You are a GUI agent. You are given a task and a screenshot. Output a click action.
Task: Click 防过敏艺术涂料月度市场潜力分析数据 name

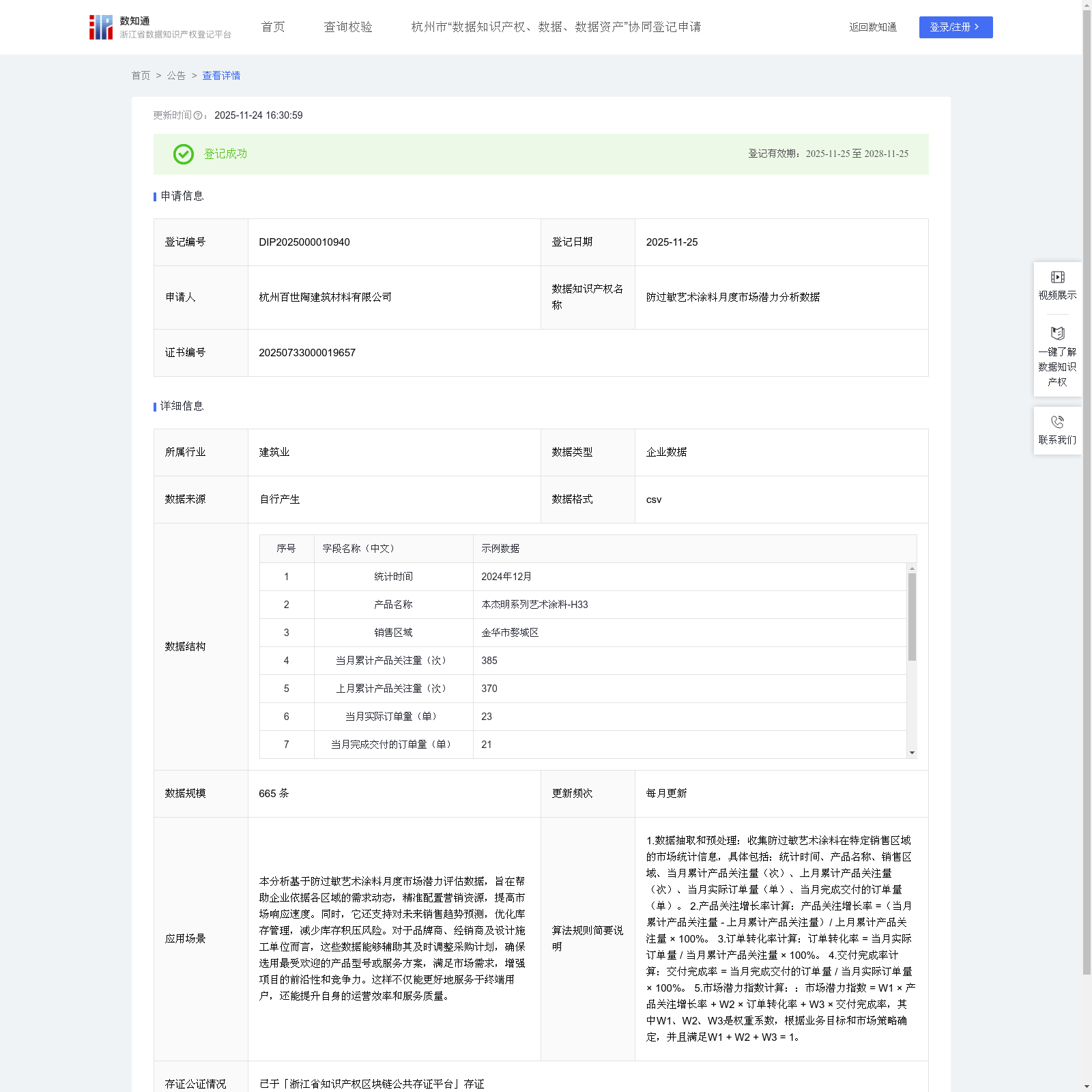pyautogui.click(x=733, y=298)
